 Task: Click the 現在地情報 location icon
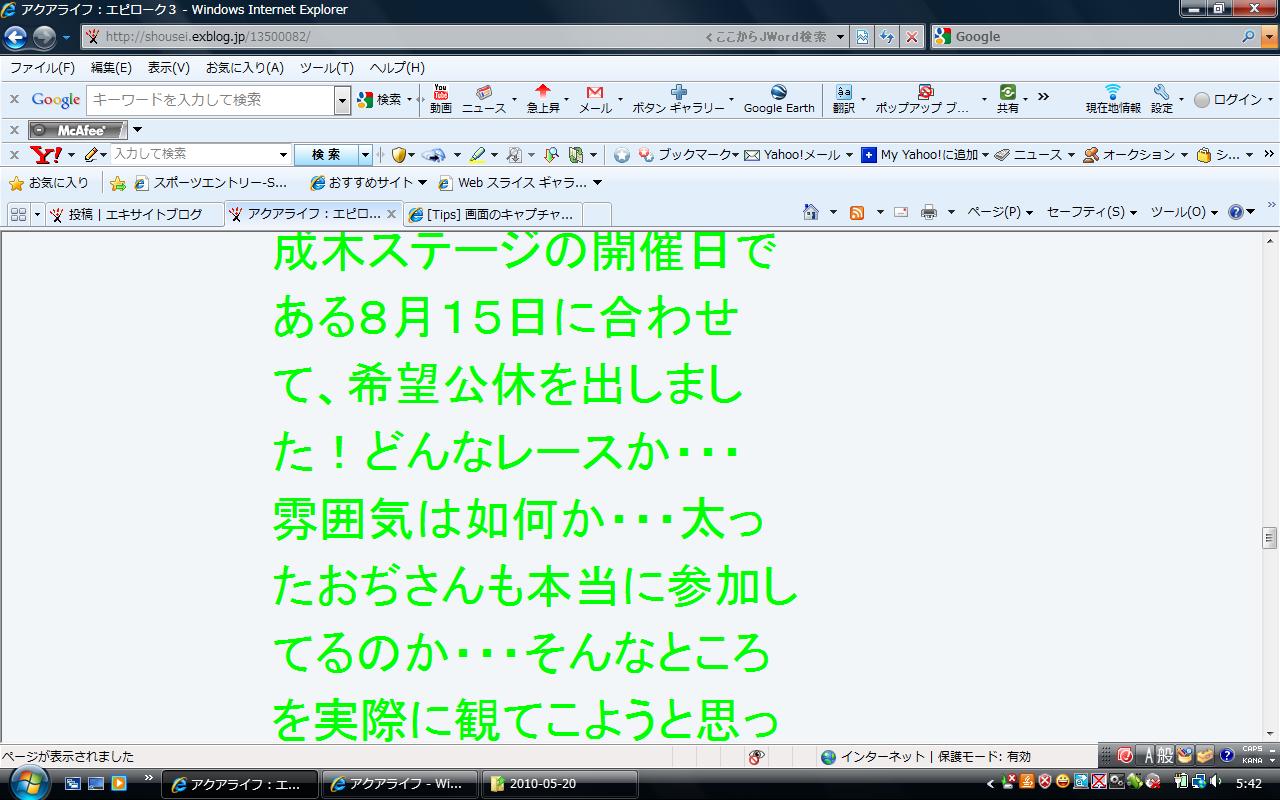[x=1112, y=99]
